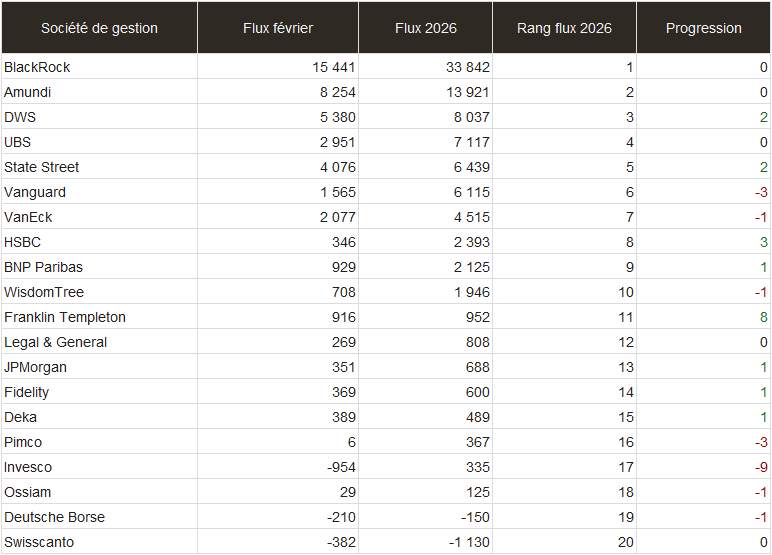Click the VanEck row name

(31, 217)
